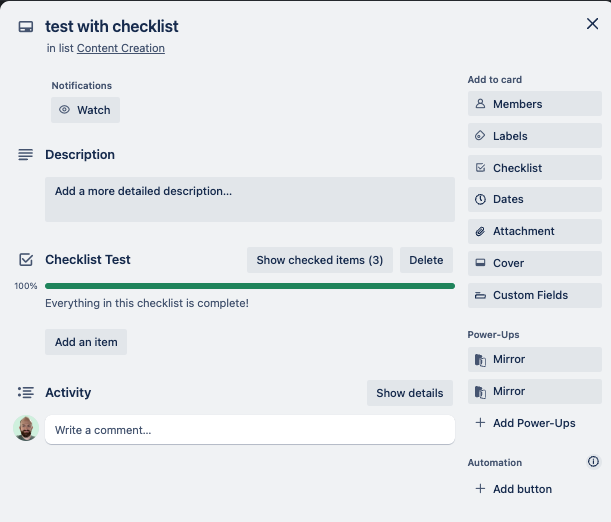This screenshot has width=611, height=522.
Task: Open the Automation info icon
Action: pos(593,462)
